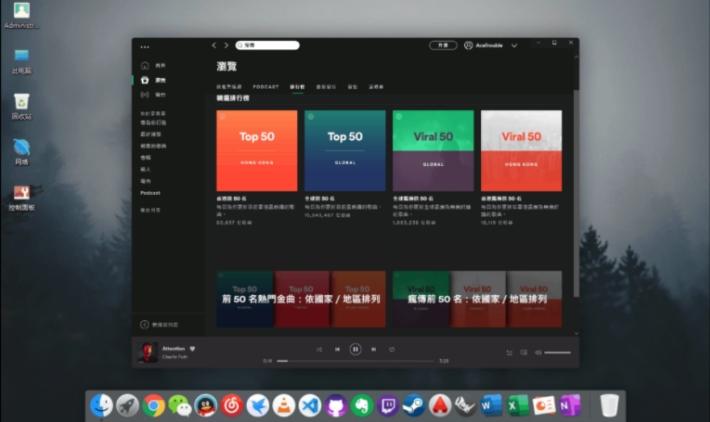Image resolution: width=710 pixels, height=422 pixels.
Task: Mute with the volume speaker icon
Action: tap(538, 353)
